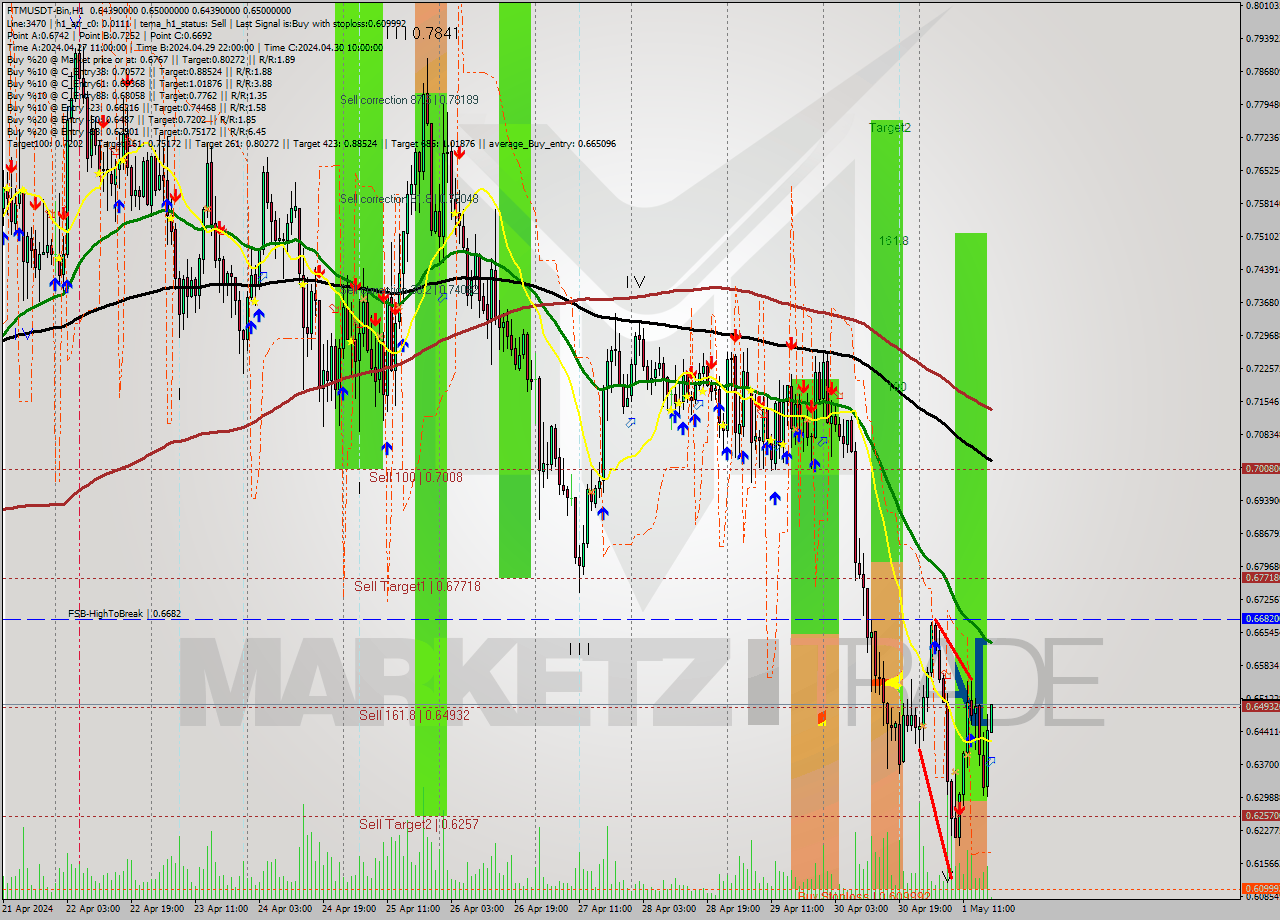The width and height of the screenshot is (1280, 920).
Task: Click the 0.72968 price axis label
Action: pyautogui.click(x=1262, y=335)
